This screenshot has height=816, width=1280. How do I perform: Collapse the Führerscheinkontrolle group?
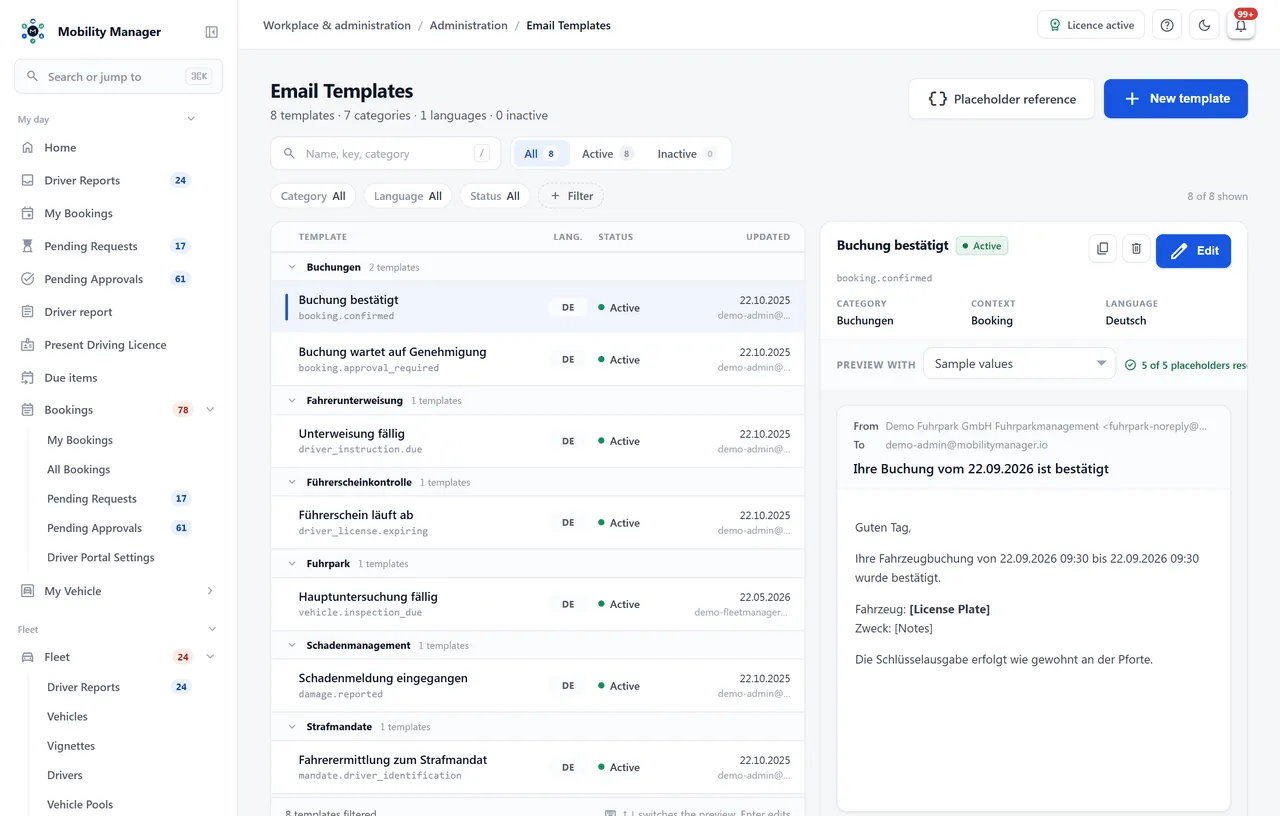click(292, 482)
